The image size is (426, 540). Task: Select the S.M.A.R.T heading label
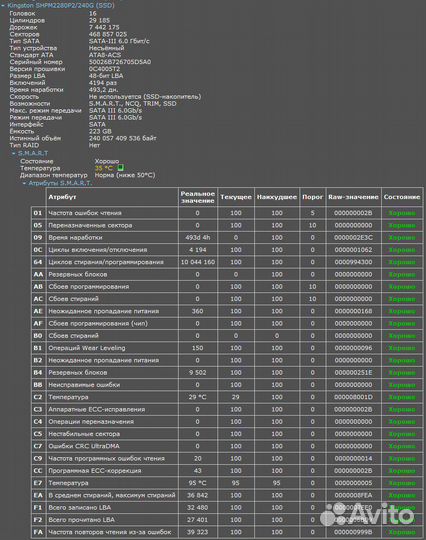click(33, 153)
